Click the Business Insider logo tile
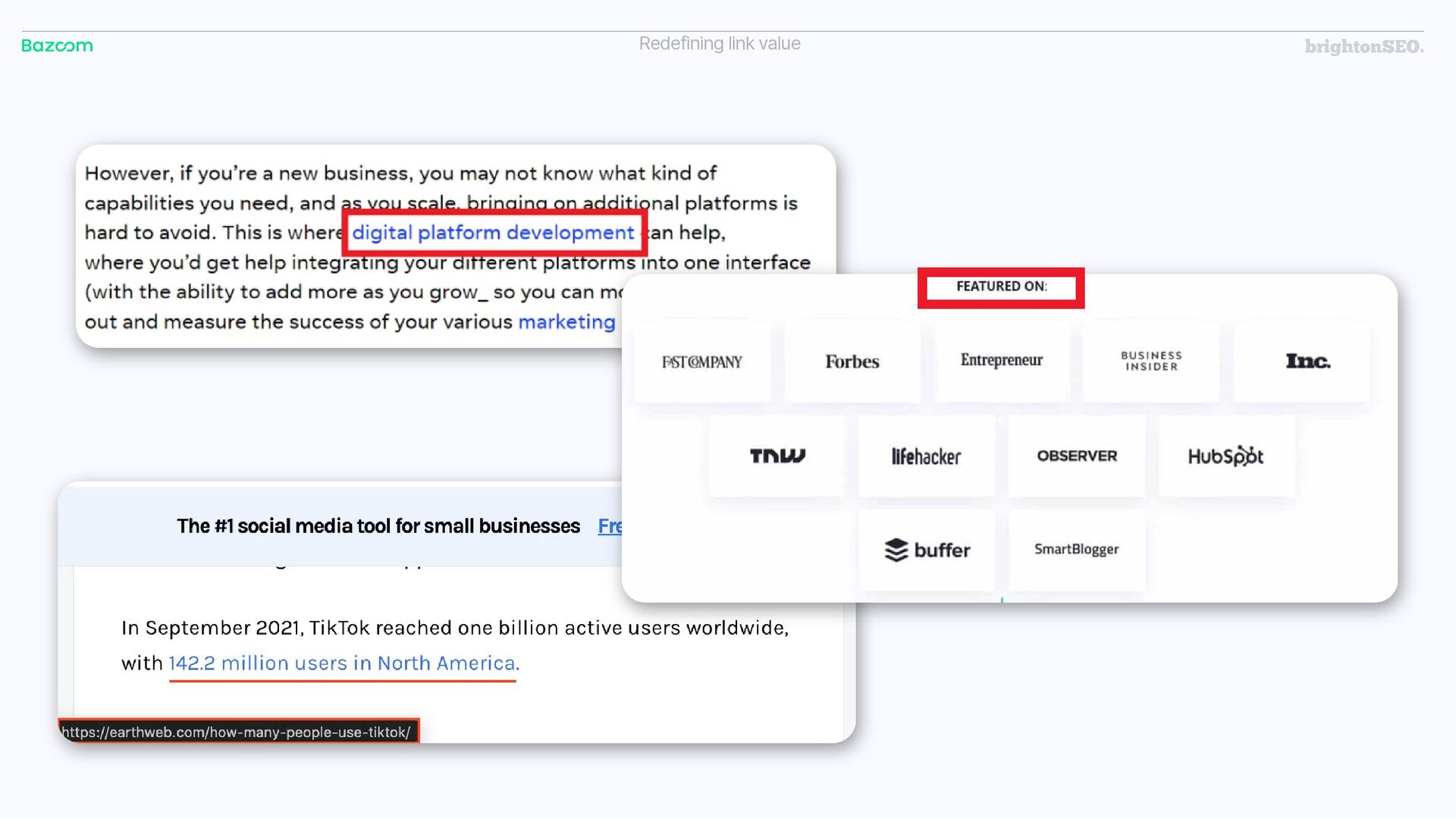 pyautogui.click(x=1150, y=361)
